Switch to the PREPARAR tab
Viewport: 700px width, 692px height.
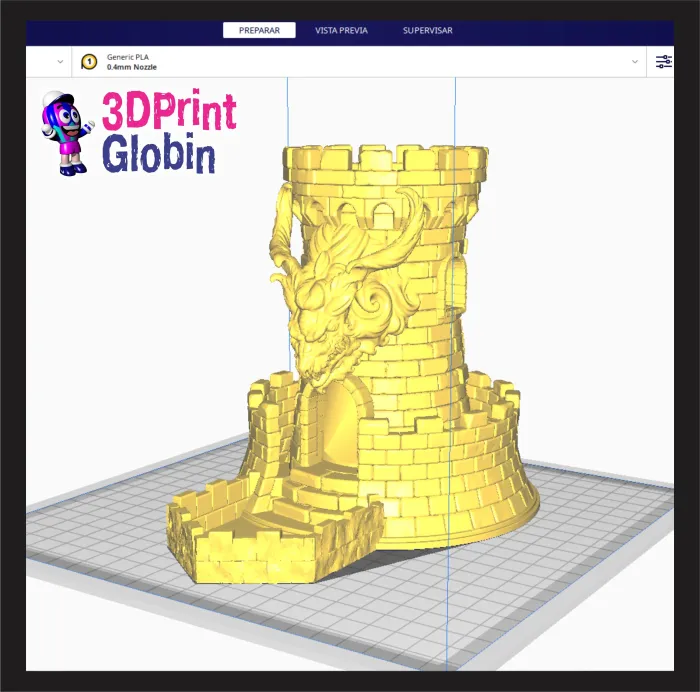coord(259,30)
